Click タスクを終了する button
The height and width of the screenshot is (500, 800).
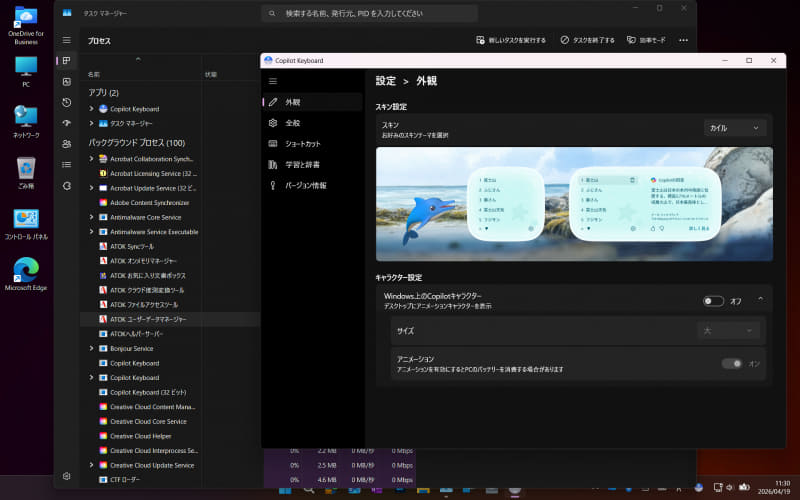pos(587,40)
